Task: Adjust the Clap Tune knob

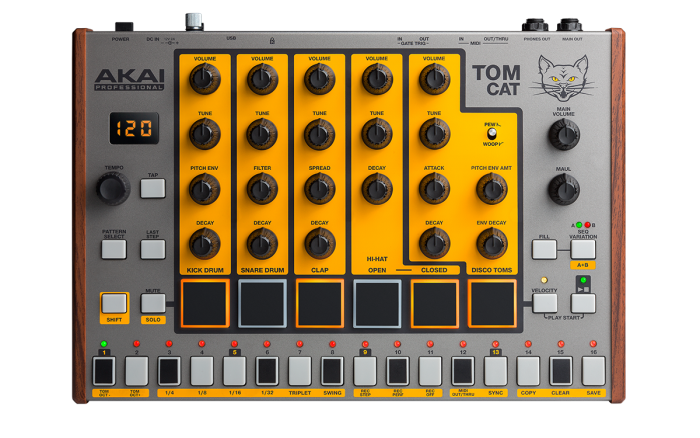Action: 320,134
